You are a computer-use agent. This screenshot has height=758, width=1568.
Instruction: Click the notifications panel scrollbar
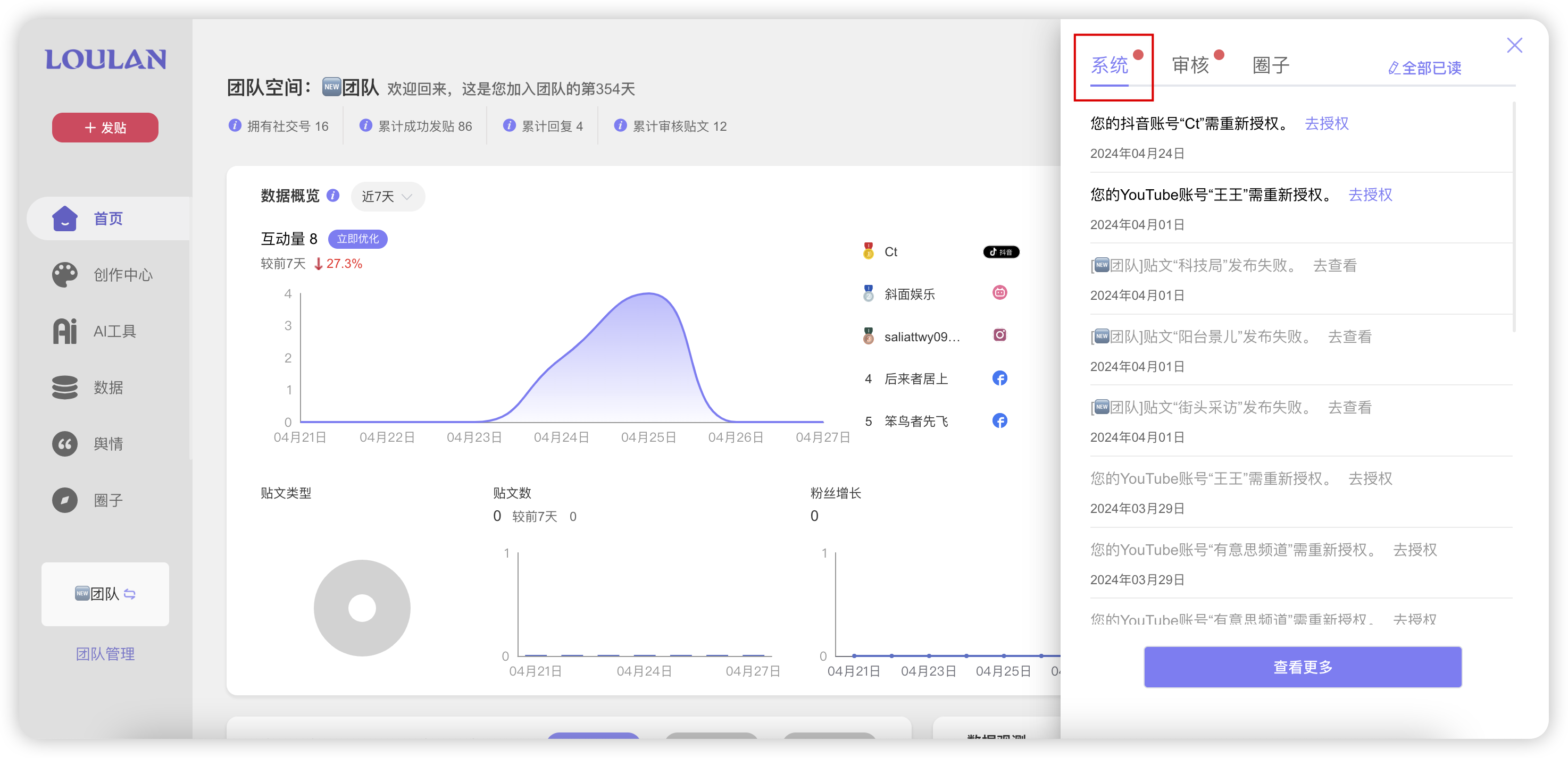(x=1514, y=216)
